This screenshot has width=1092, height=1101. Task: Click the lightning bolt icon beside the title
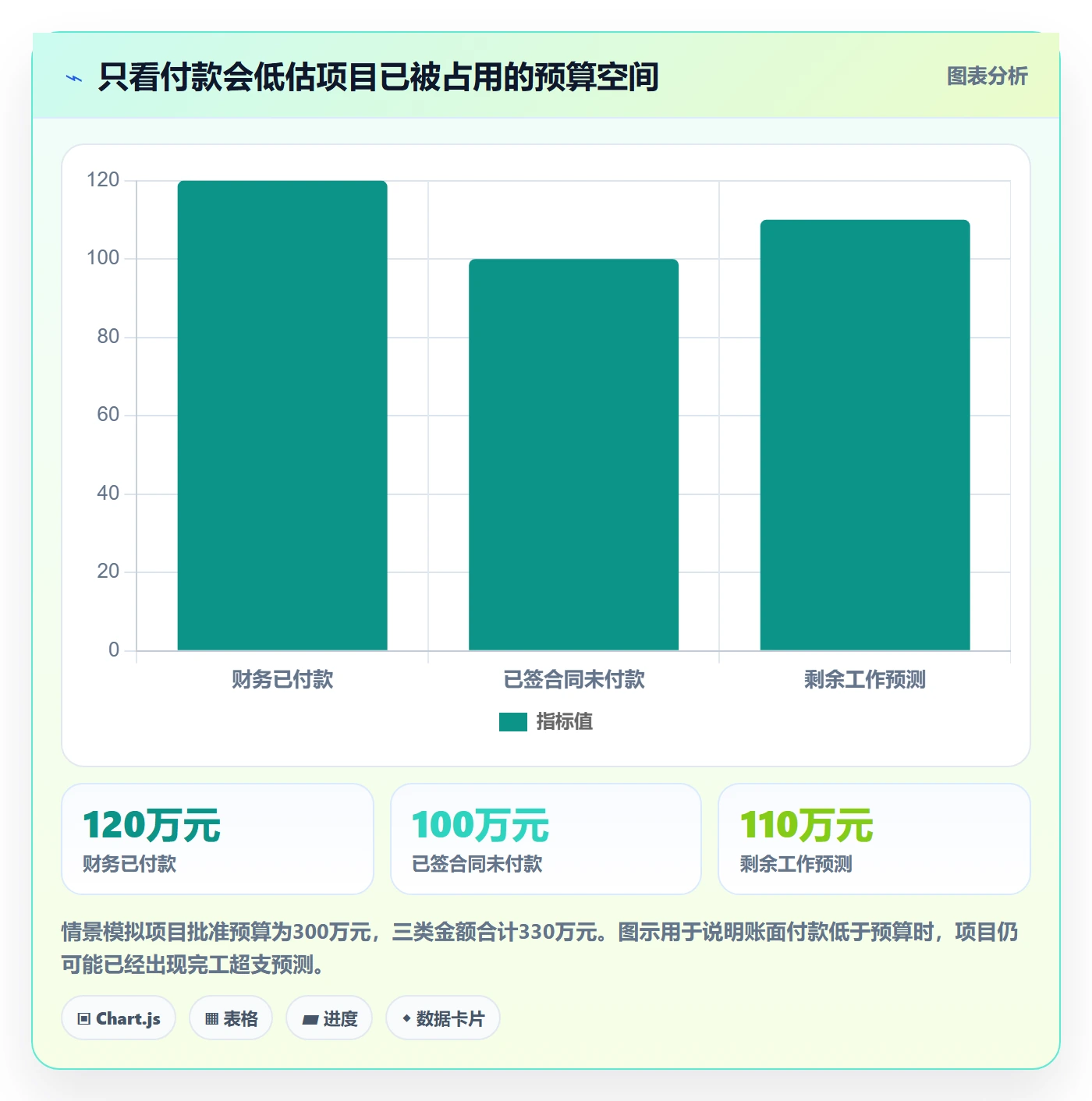[74, 78]
